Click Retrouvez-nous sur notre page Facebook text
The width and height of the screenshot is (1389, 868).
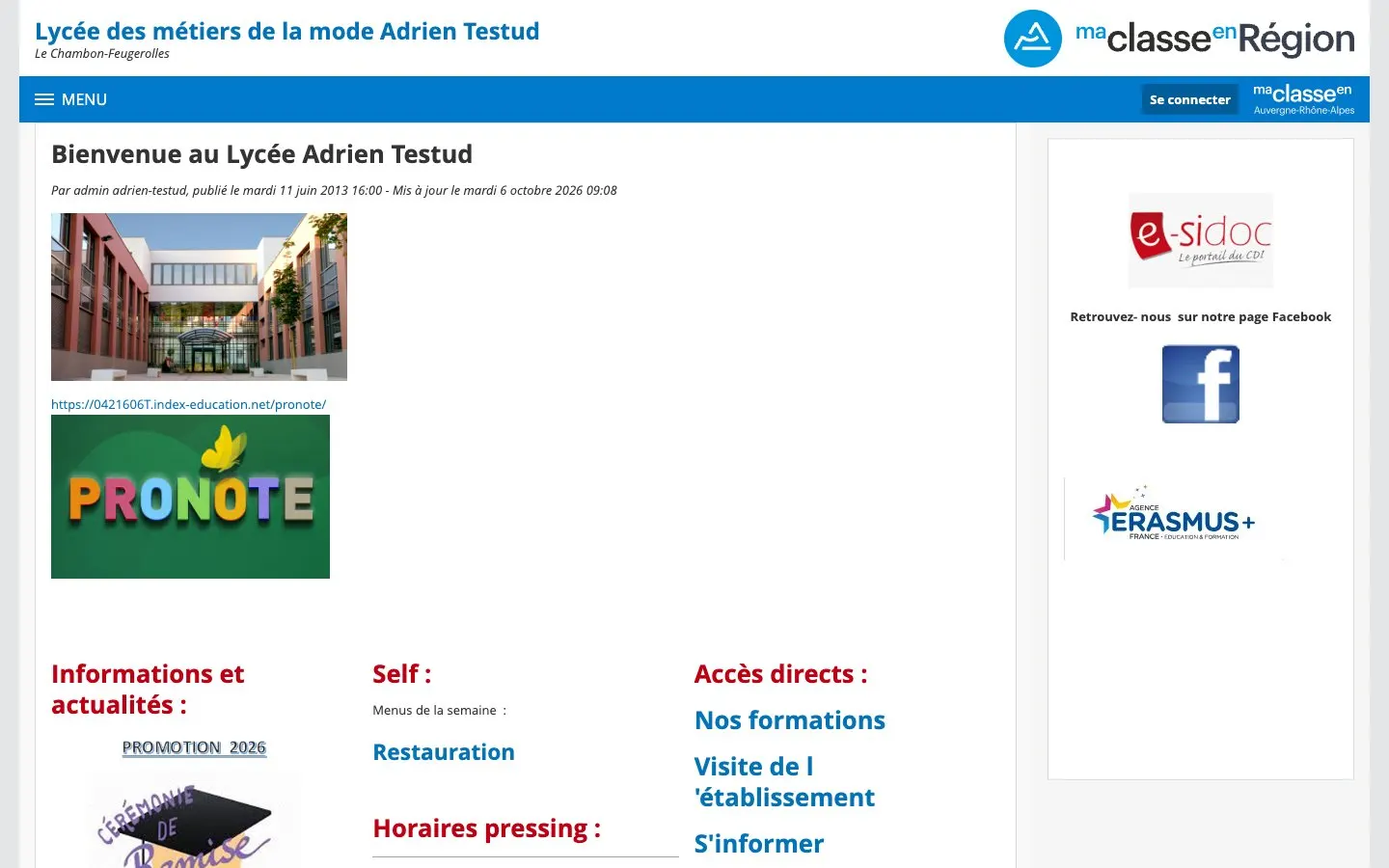pyautogui.click(x=1200, y=317)
